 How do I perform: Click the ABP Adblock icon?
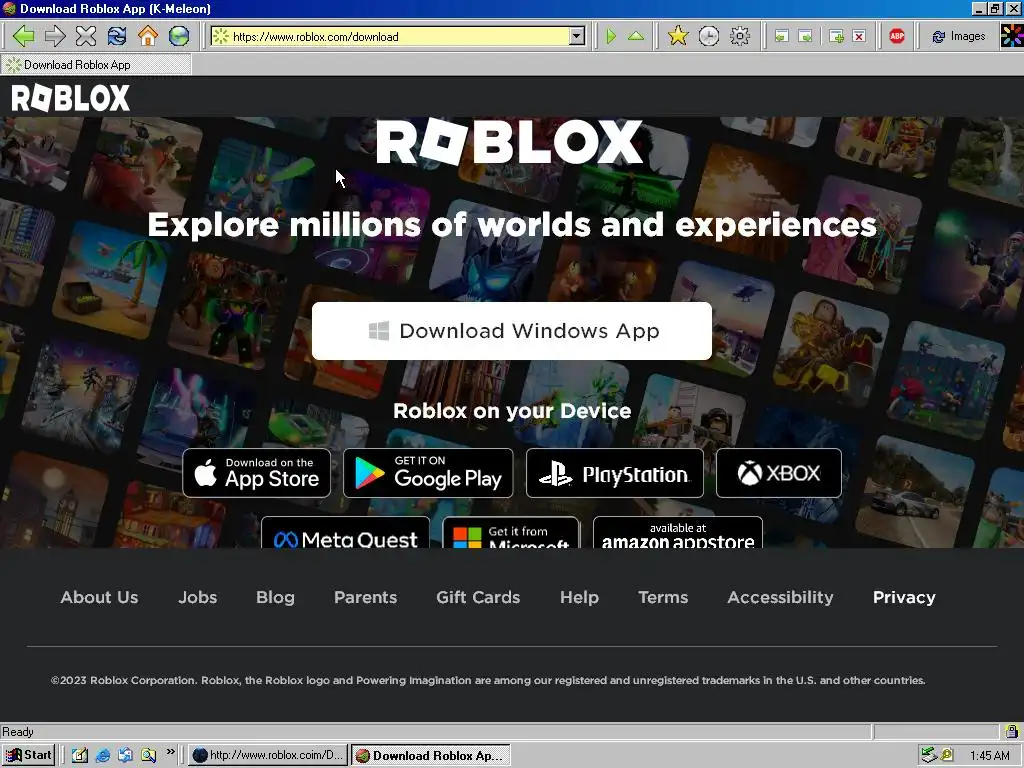[x=897, y=36]
